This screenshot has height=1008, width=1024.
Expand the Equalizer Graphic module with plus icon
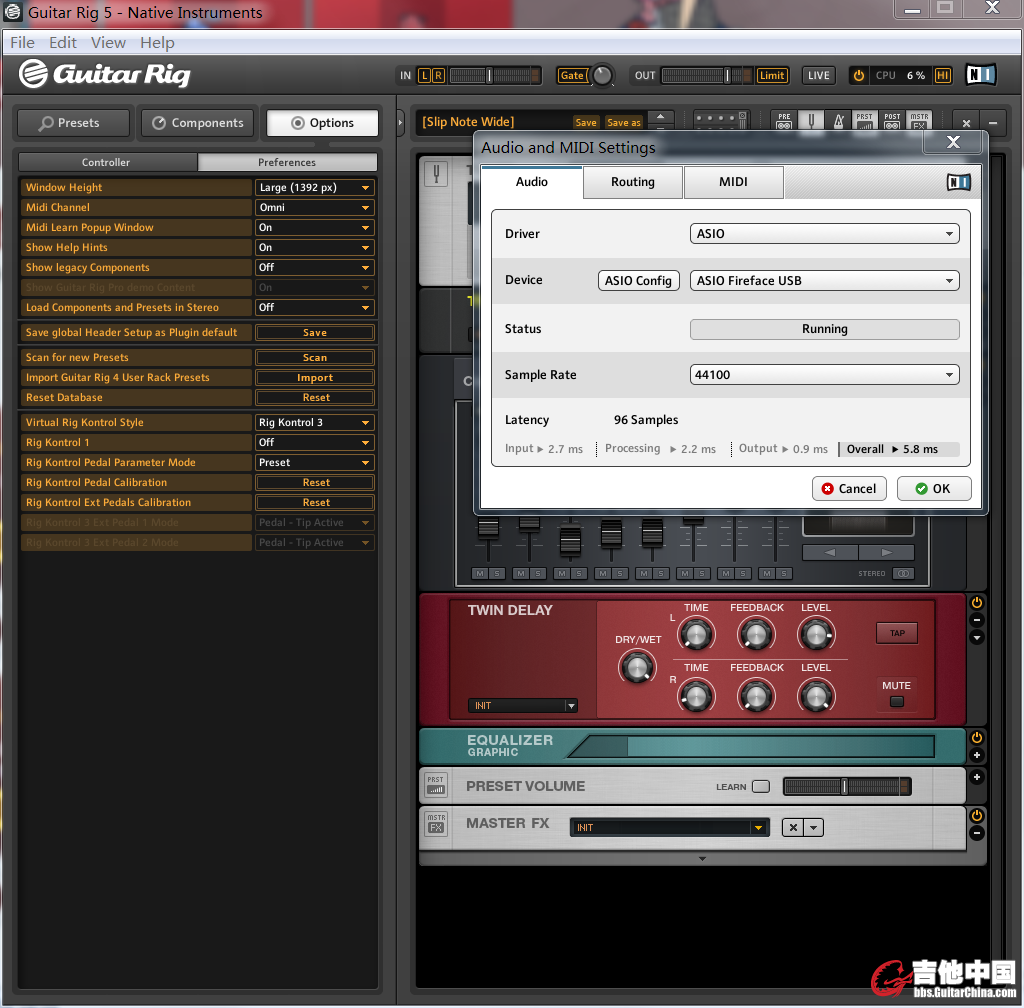(x=977, y=756)
